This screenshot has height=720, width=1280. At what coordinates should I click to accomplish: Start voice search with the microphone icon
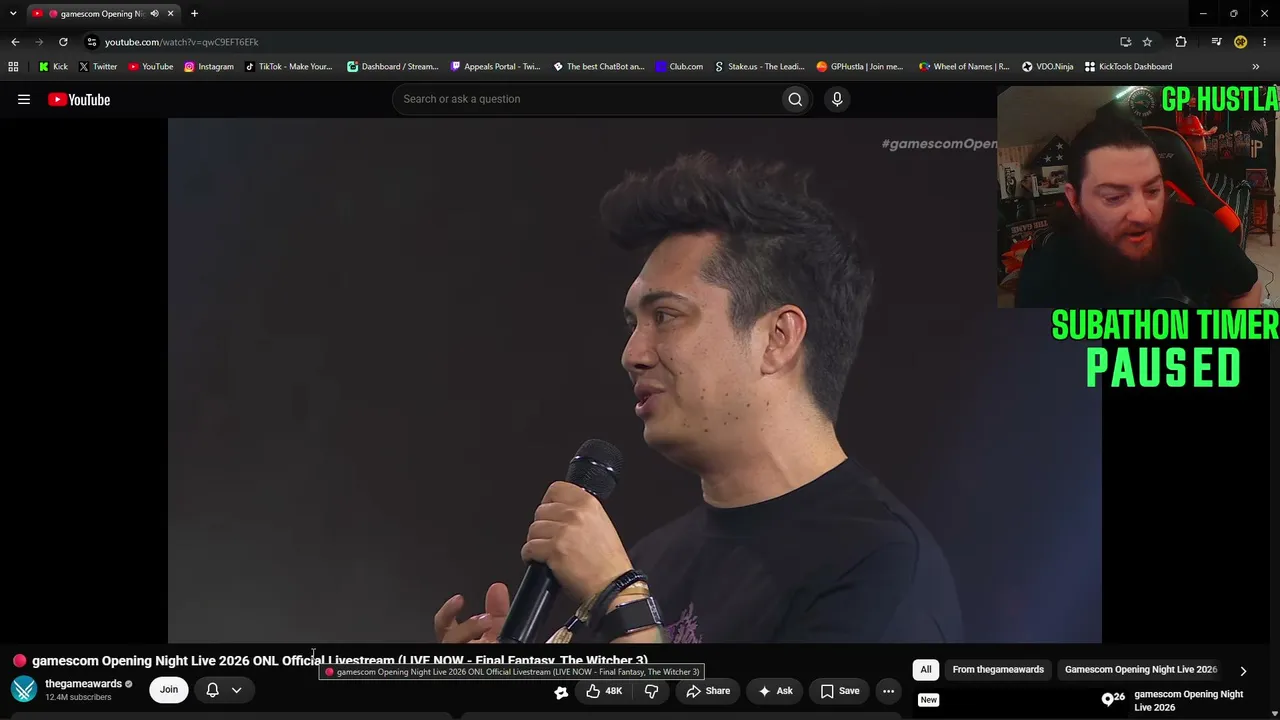pyautogui.click(x=837, y=99)
